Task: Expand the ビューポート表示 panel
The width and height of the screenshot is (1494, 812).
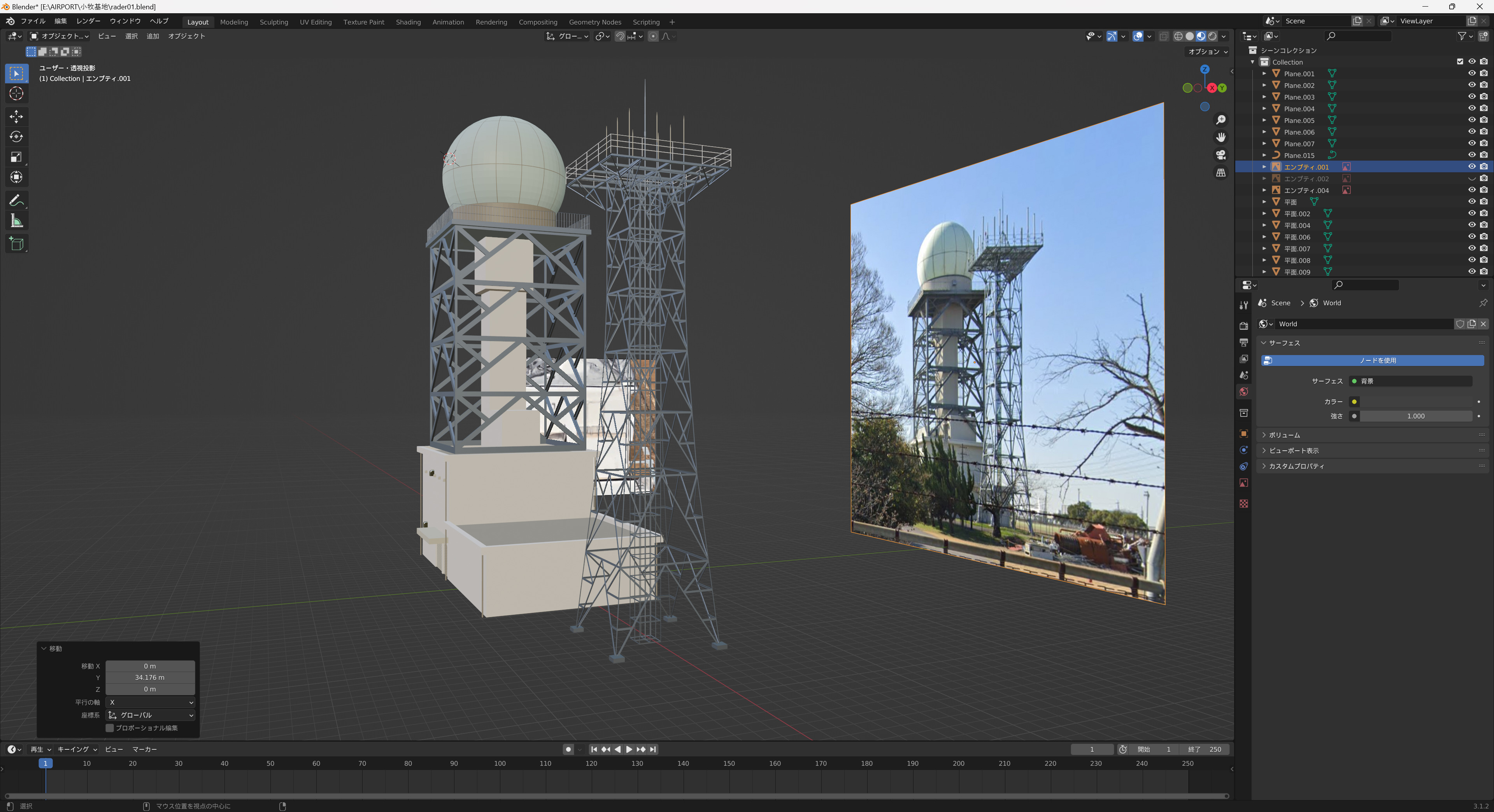Action: tap(1371, 450)
